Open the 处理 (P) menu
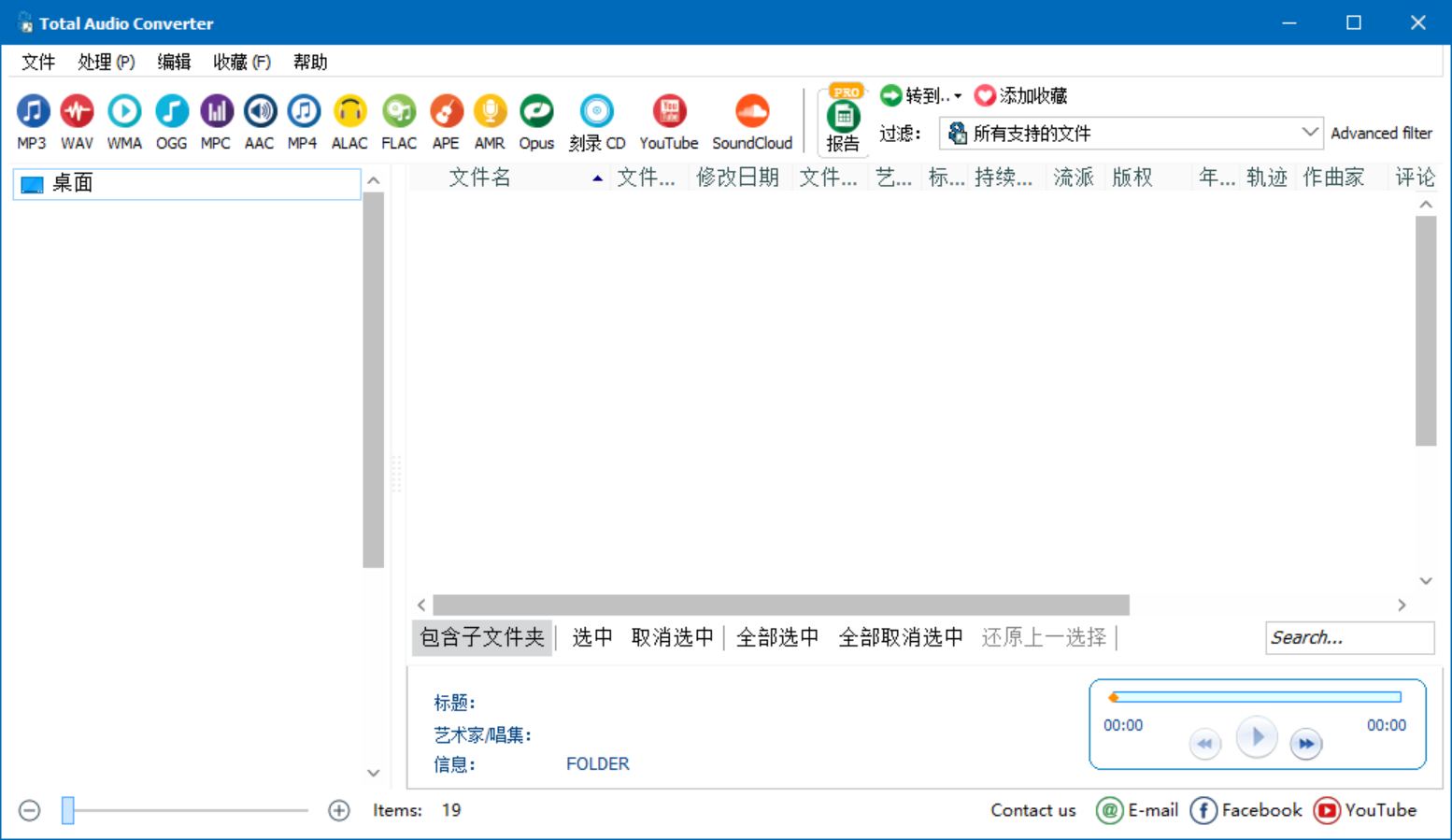The image size is (1452, 840). click(x=106, y=62)
